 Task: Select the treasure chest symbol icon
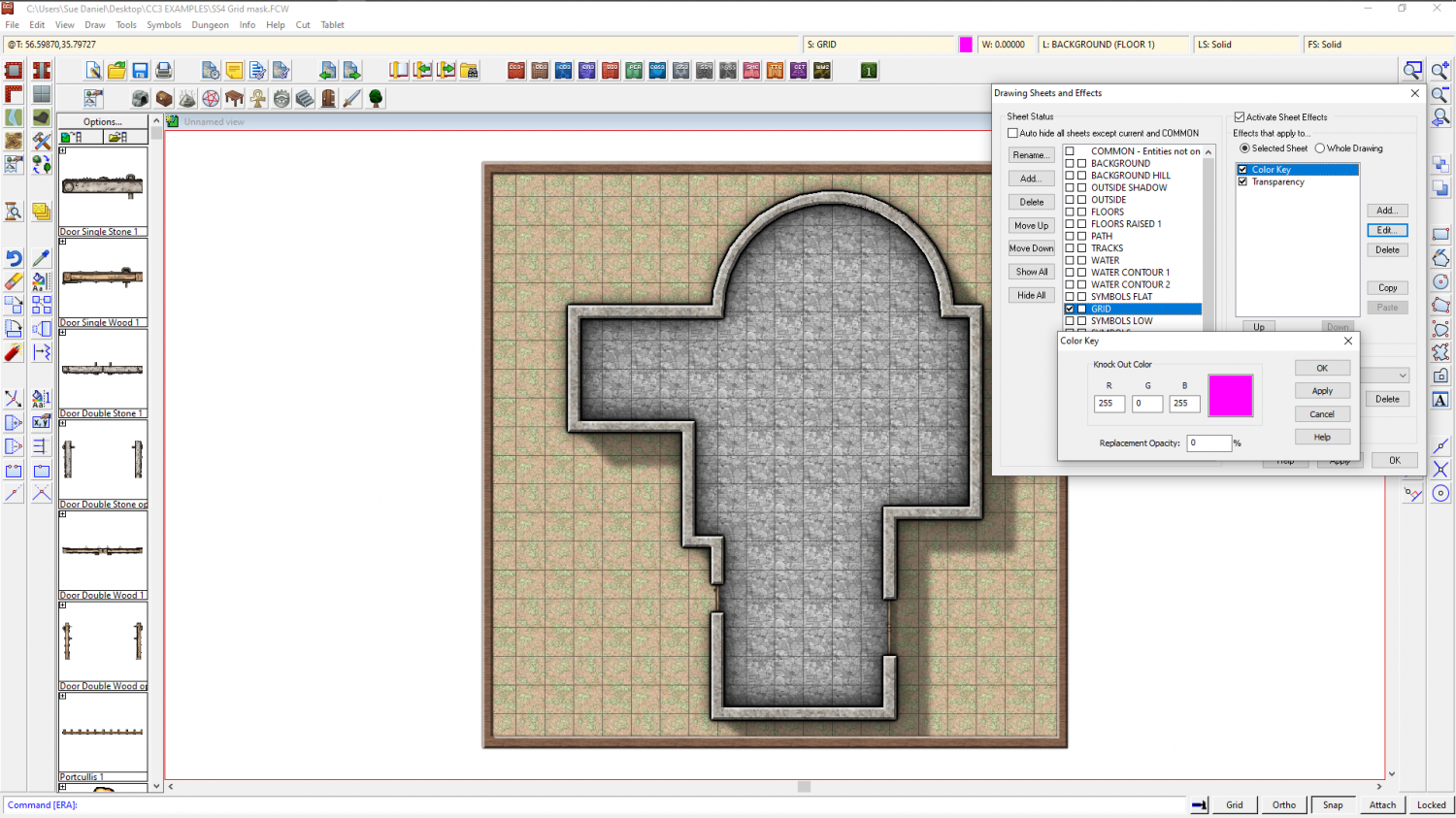164,98
